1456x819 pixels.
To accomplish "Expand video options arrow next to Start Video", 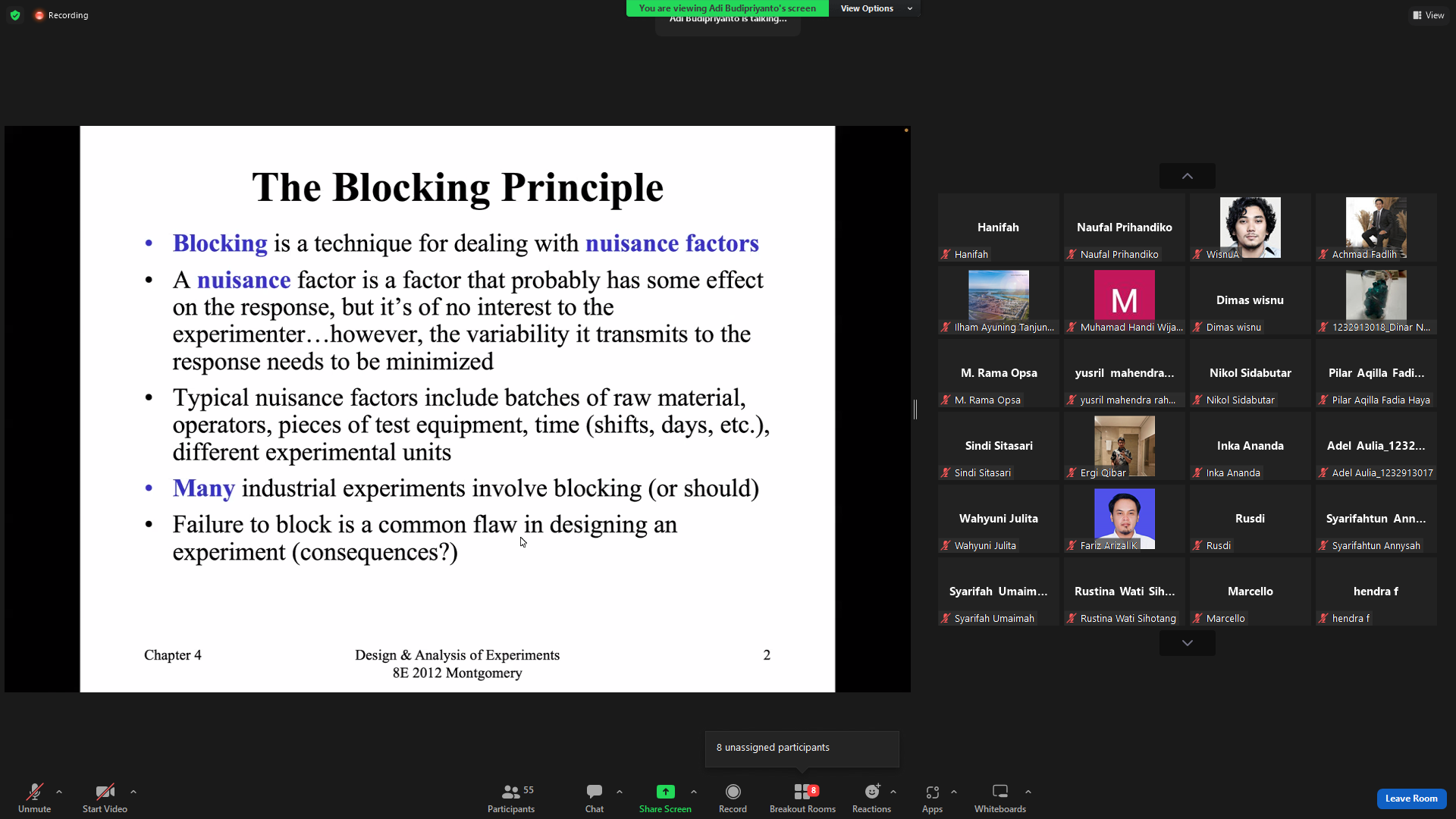I will point(133,792).
